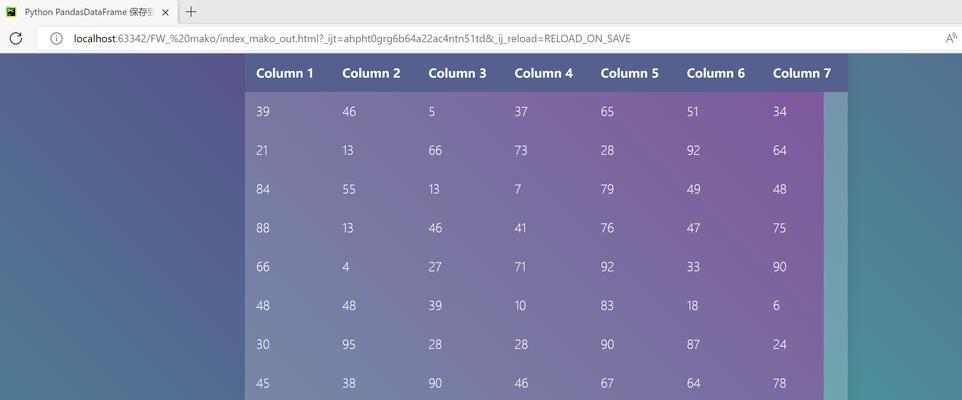The width and height of the screenshot is (962, 400).
Task: Select cell value 49
Action: (694, 189)
